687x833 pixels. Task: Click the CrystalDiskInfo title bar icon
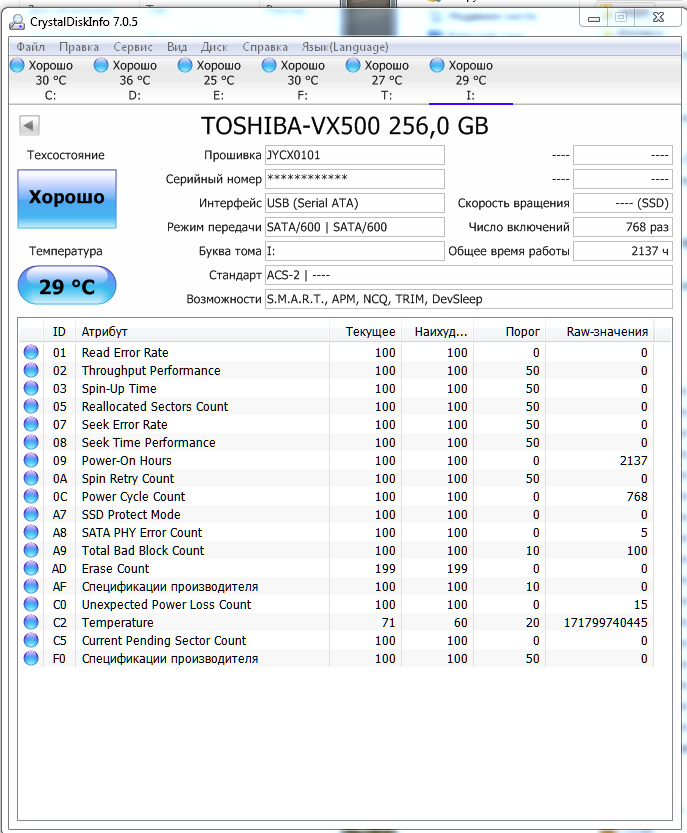pyautogui.click(x=17, y=22)
